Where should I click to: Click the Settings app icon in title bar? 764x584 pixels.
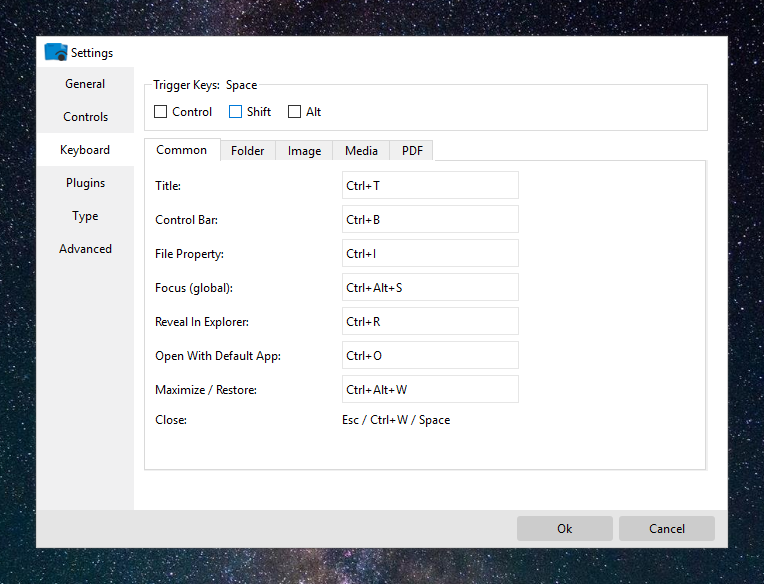[56, 52]
